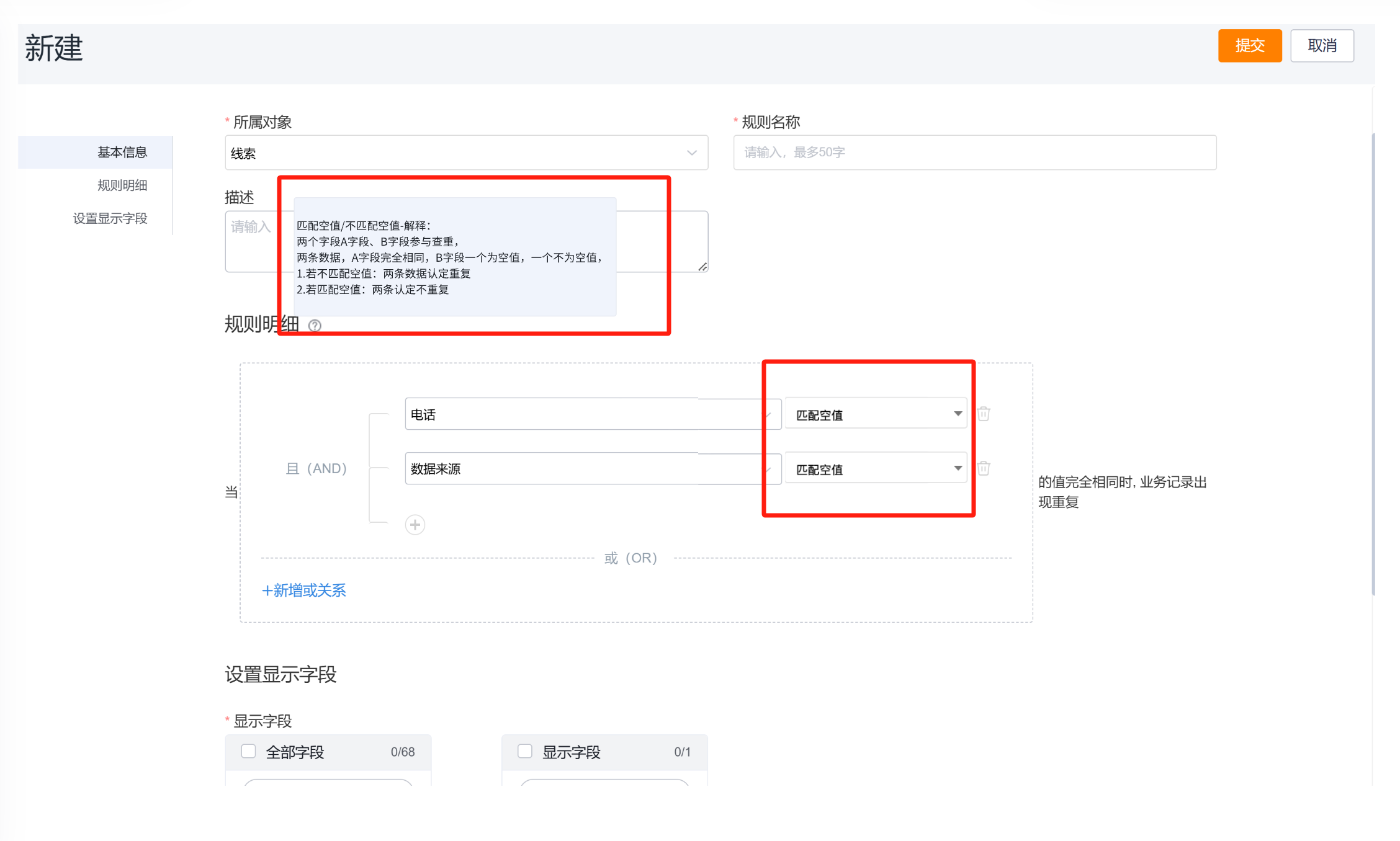Delete the 数据来源 rule row
Image resolution: width=1400 pixels, height=841 pixels.
(984, 468)
